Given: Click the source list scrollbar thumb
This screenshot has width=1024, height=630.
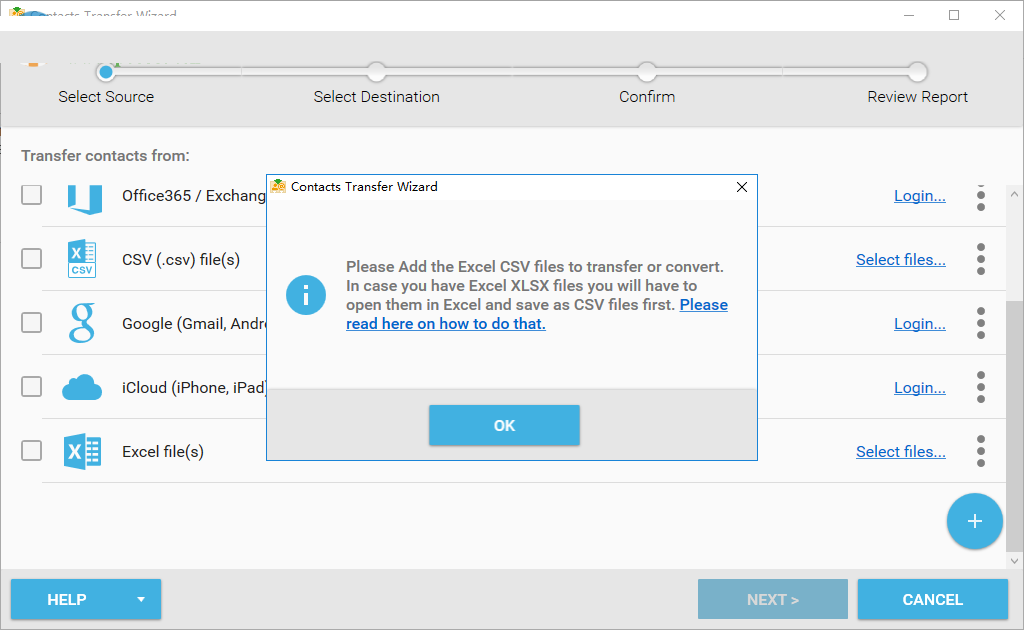Looking at the screenshot, I should click(1014, 426).
